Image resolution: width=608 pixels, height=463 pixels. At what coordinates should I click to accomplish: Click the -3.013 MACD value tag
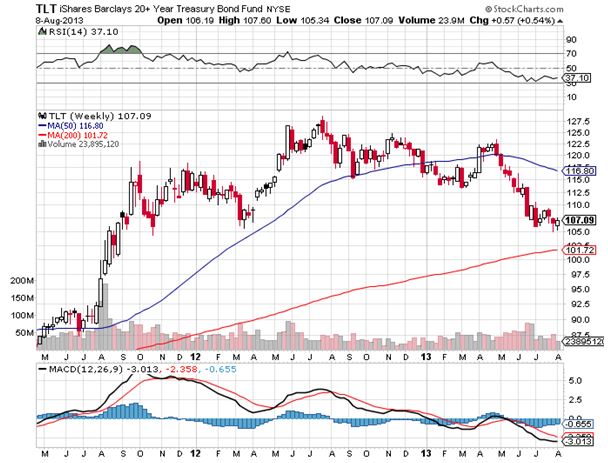point(577,442)
